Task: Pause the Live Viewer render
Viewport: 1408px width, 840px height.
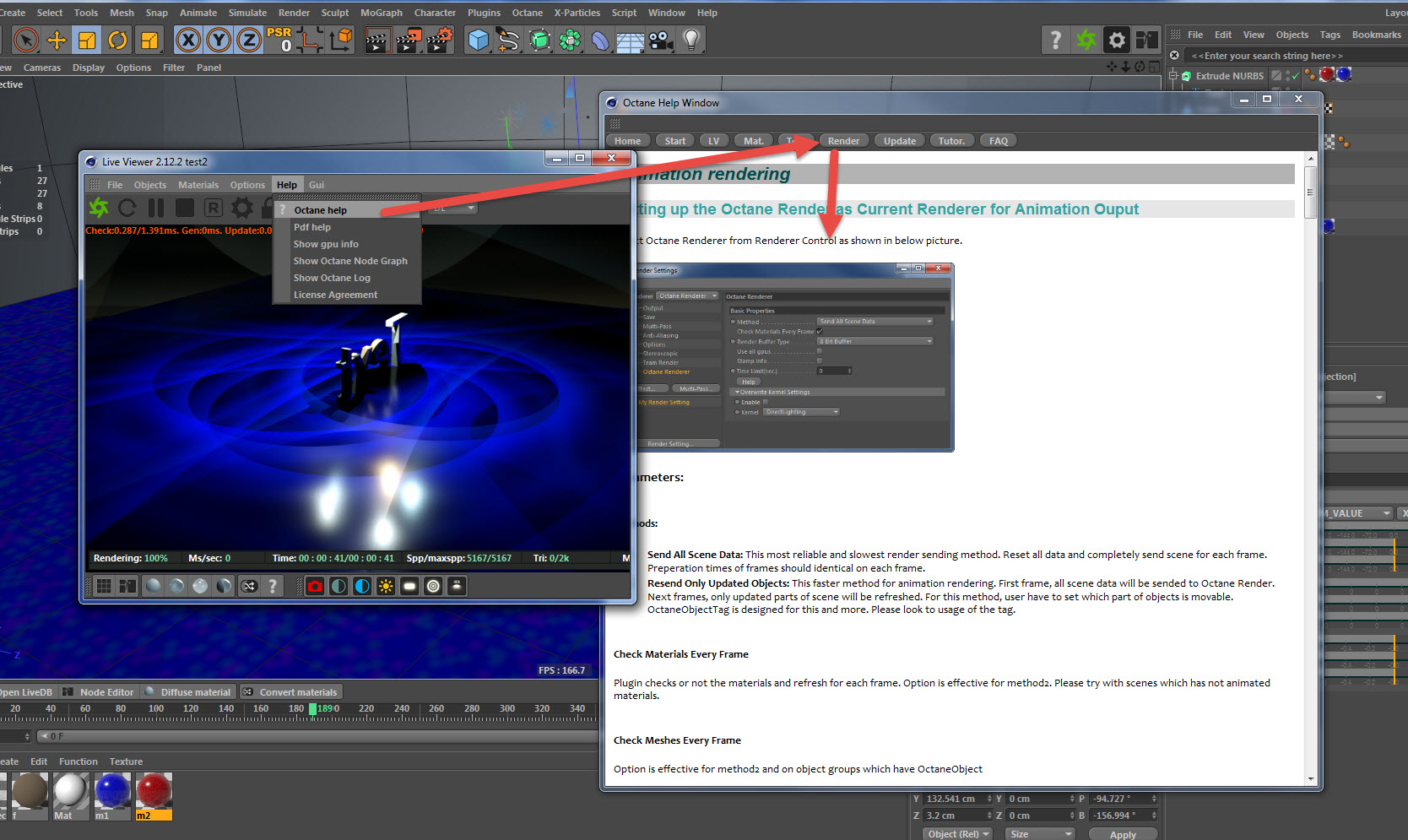Action: point(156,208)
